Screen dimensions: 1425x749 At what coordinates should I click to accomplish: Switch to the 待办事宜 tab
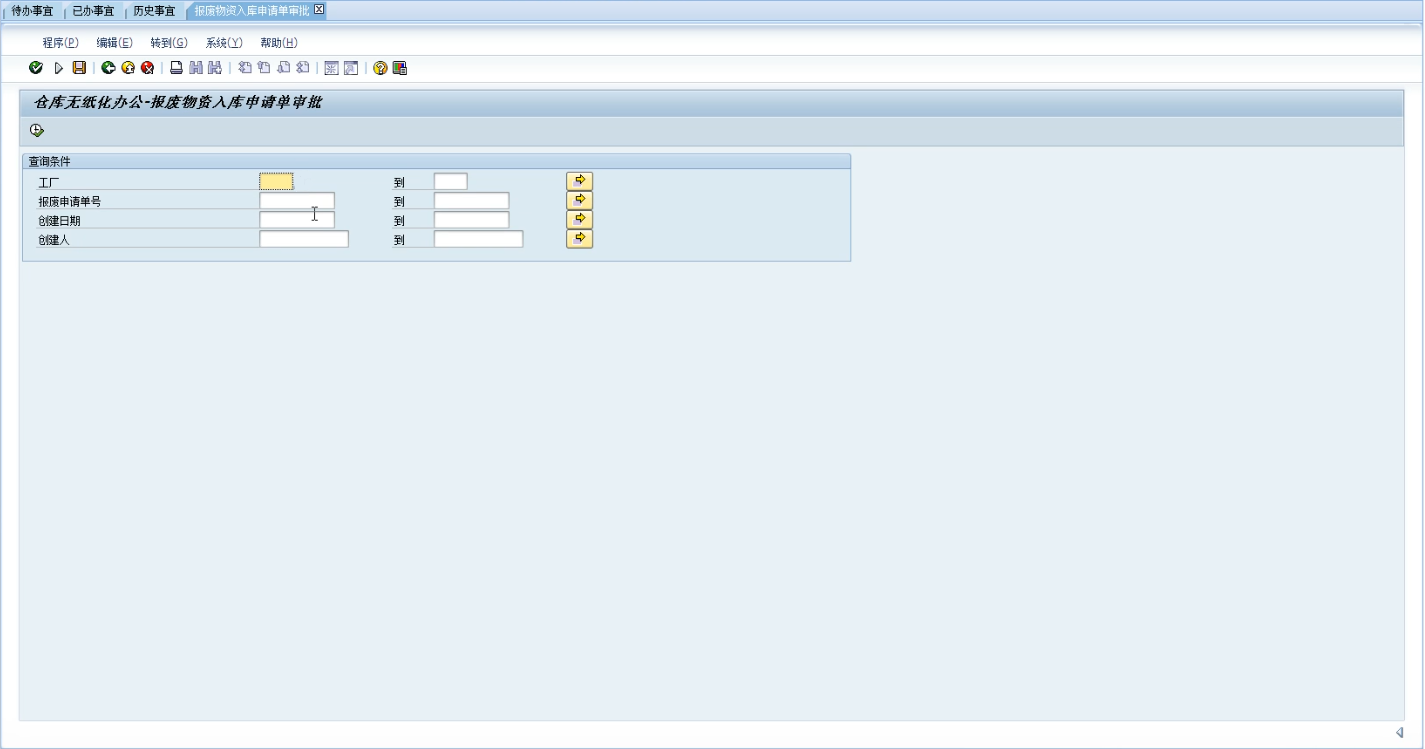(x=32, y=11)
